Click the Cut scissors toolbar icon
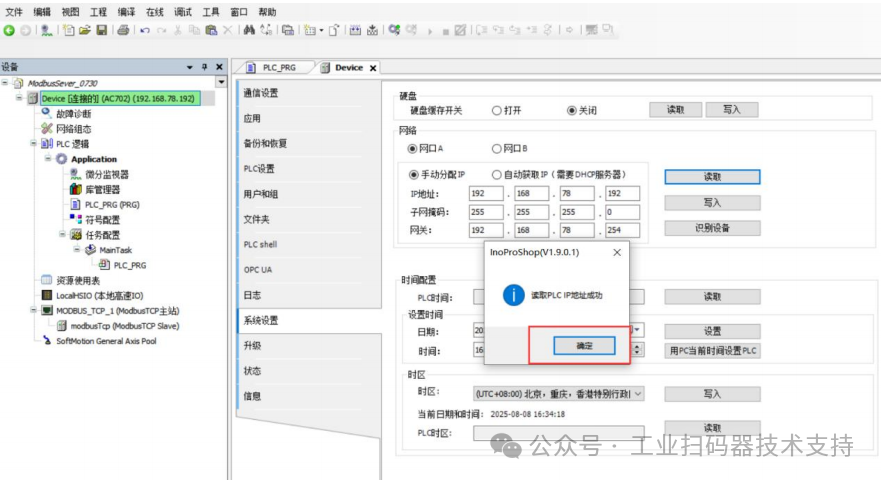The image size is (881, 480). coord(178,30)
